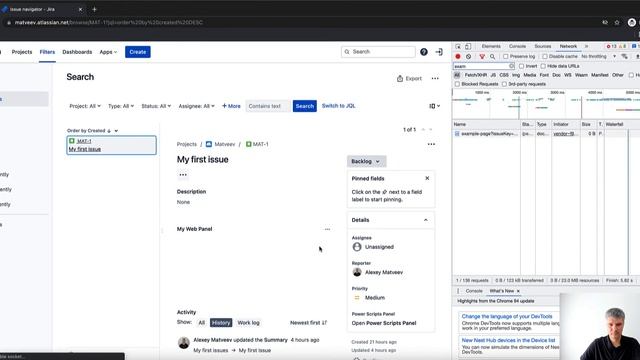The height and width of the screenshot is (360, 640).
Task: Click the Jira top Search box
Action: tap(378, 52)
